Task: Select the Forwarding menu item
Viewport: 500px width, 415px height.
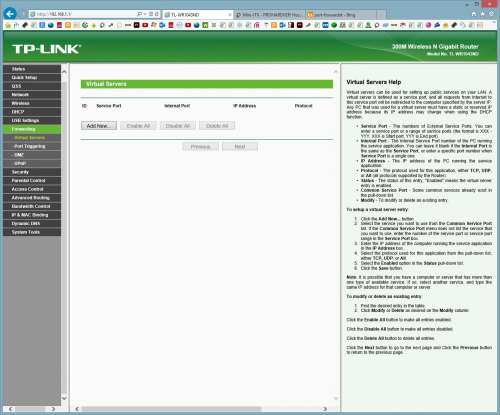Action: tap(32, 129)
